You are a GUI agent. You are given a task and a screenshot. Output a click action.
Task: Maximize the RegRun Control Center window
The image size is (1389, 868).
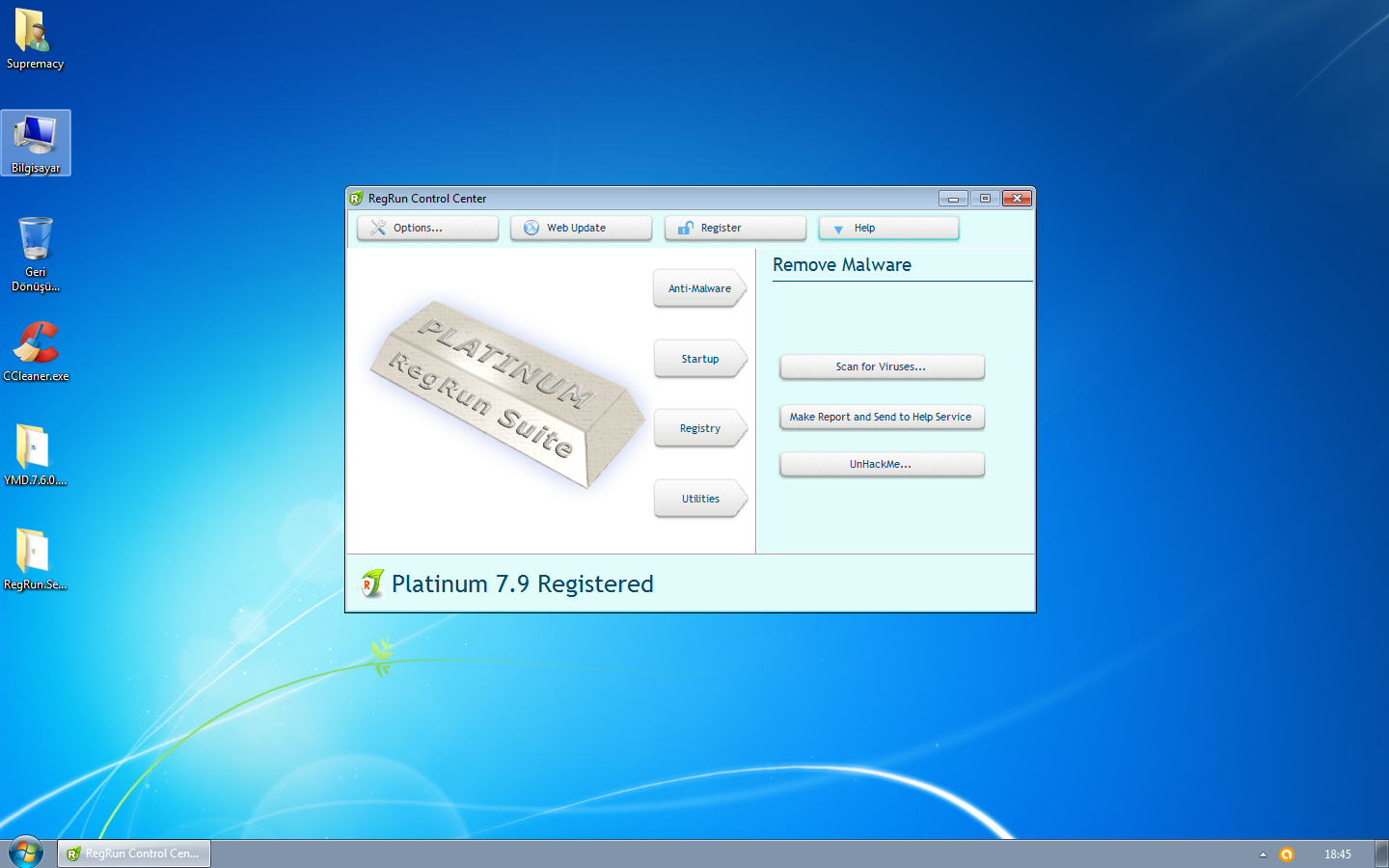[985, 198]
